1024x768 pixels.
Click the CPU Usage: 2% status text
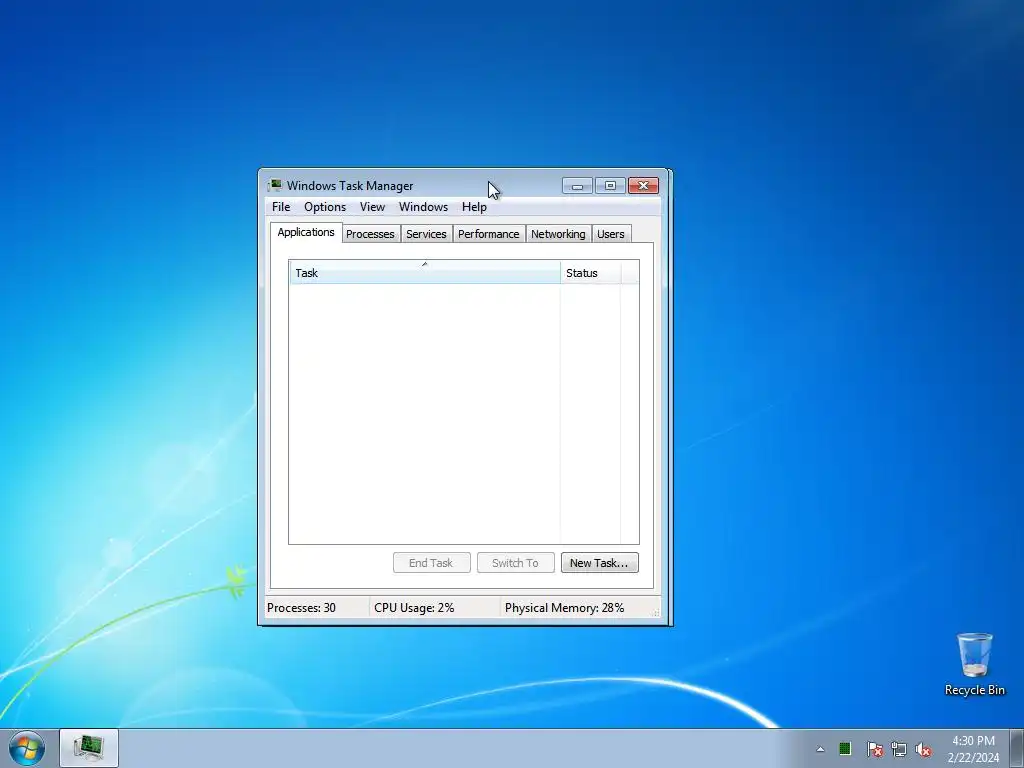point(414,608)
